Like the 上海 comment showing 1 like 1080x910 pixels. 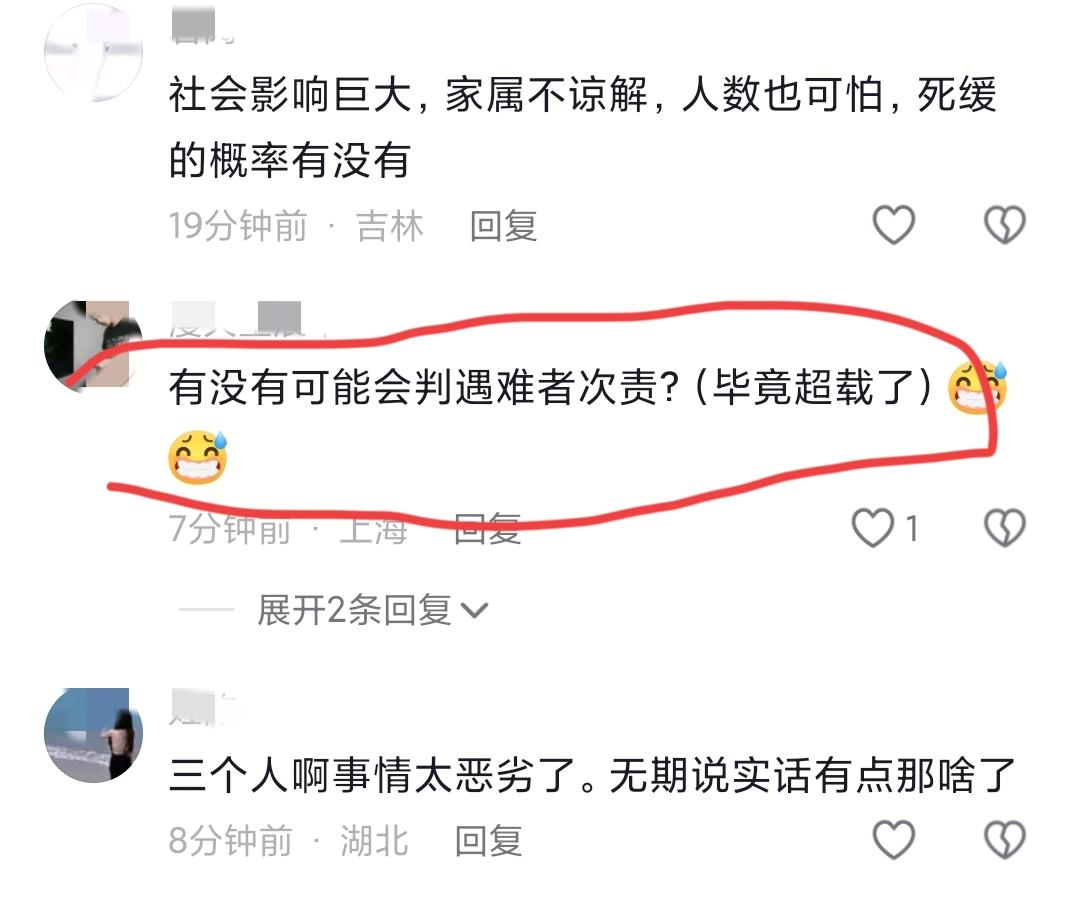(873, 528)
